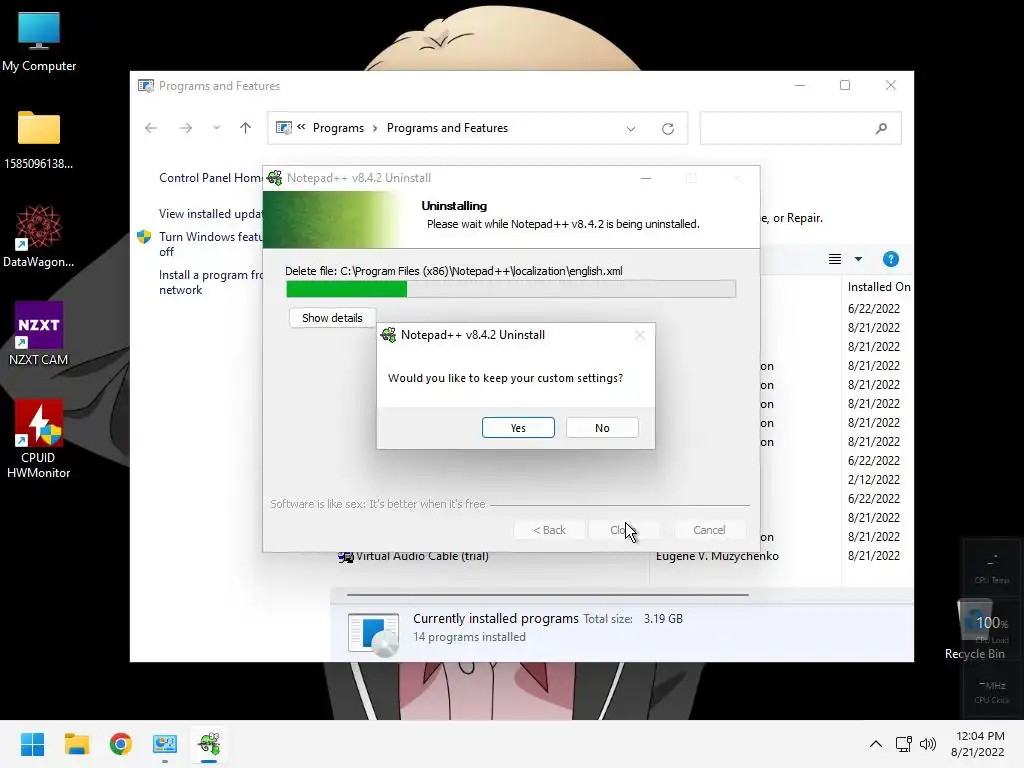Open CPUID HWMonitor desktop shortcut

click(39, 439)
